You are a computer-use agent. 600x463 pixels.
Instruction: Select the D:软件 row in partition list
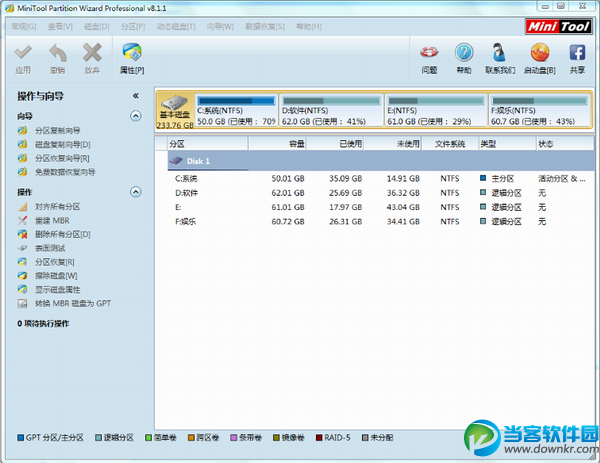[x=381, y=193]
